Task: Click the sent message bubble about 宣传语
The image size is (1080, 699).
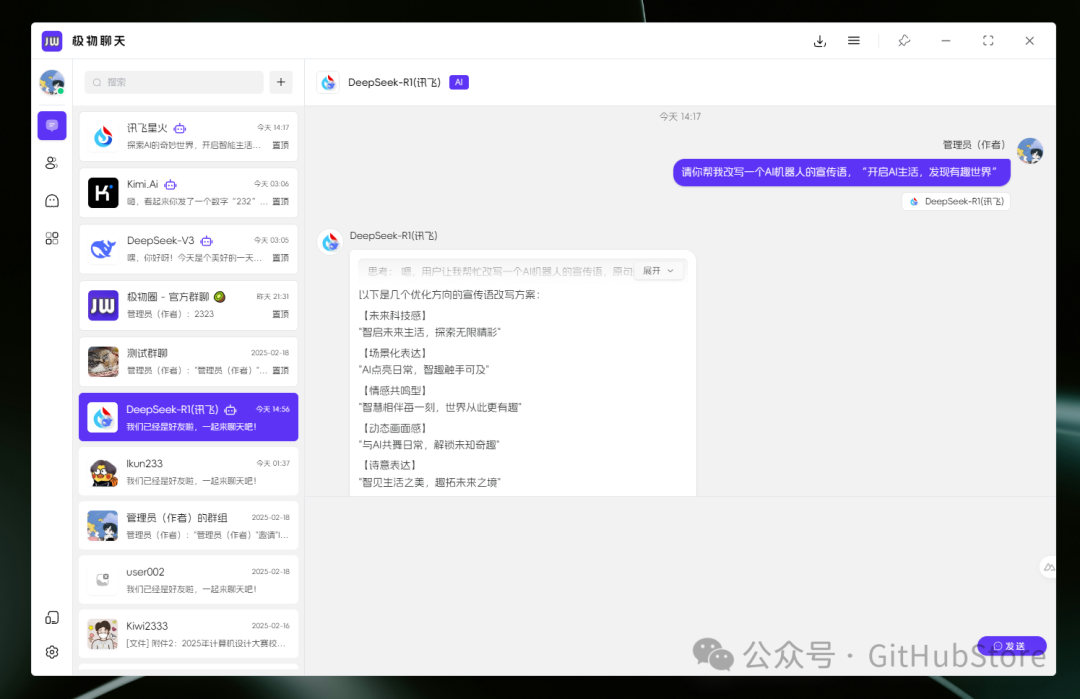Action: (x=841, y=172)
